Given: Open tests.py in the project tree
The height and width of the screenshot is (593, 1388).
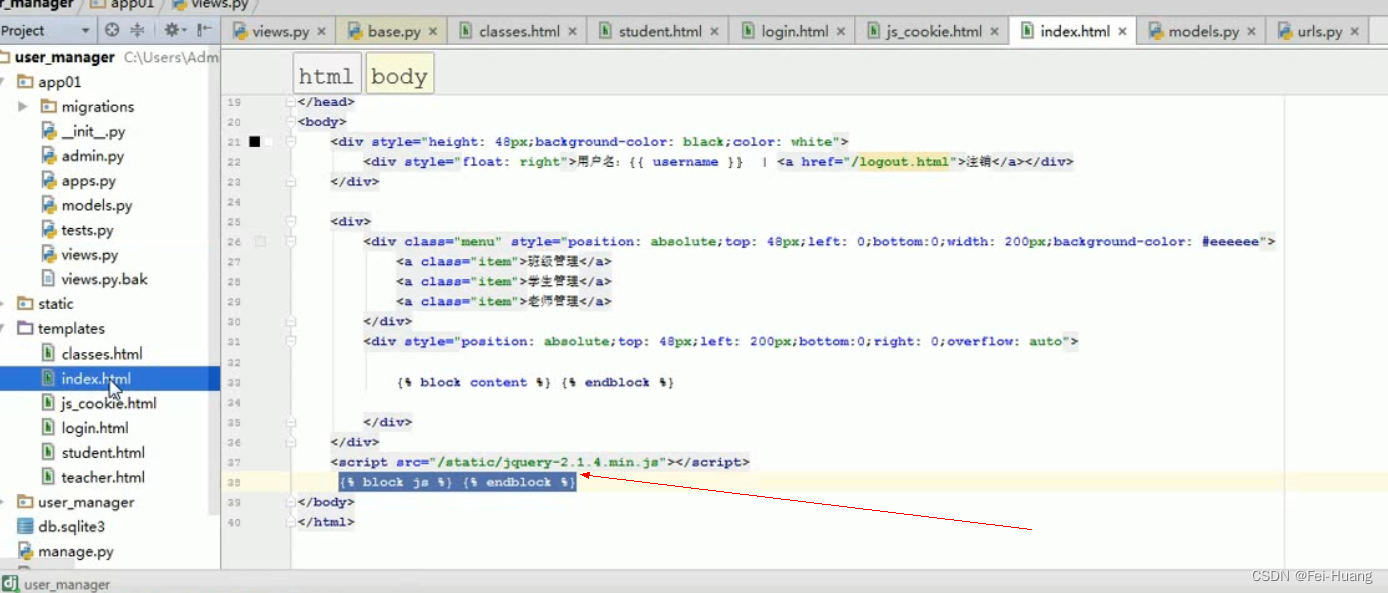Looking at the screenshot, I should [87, 230].
